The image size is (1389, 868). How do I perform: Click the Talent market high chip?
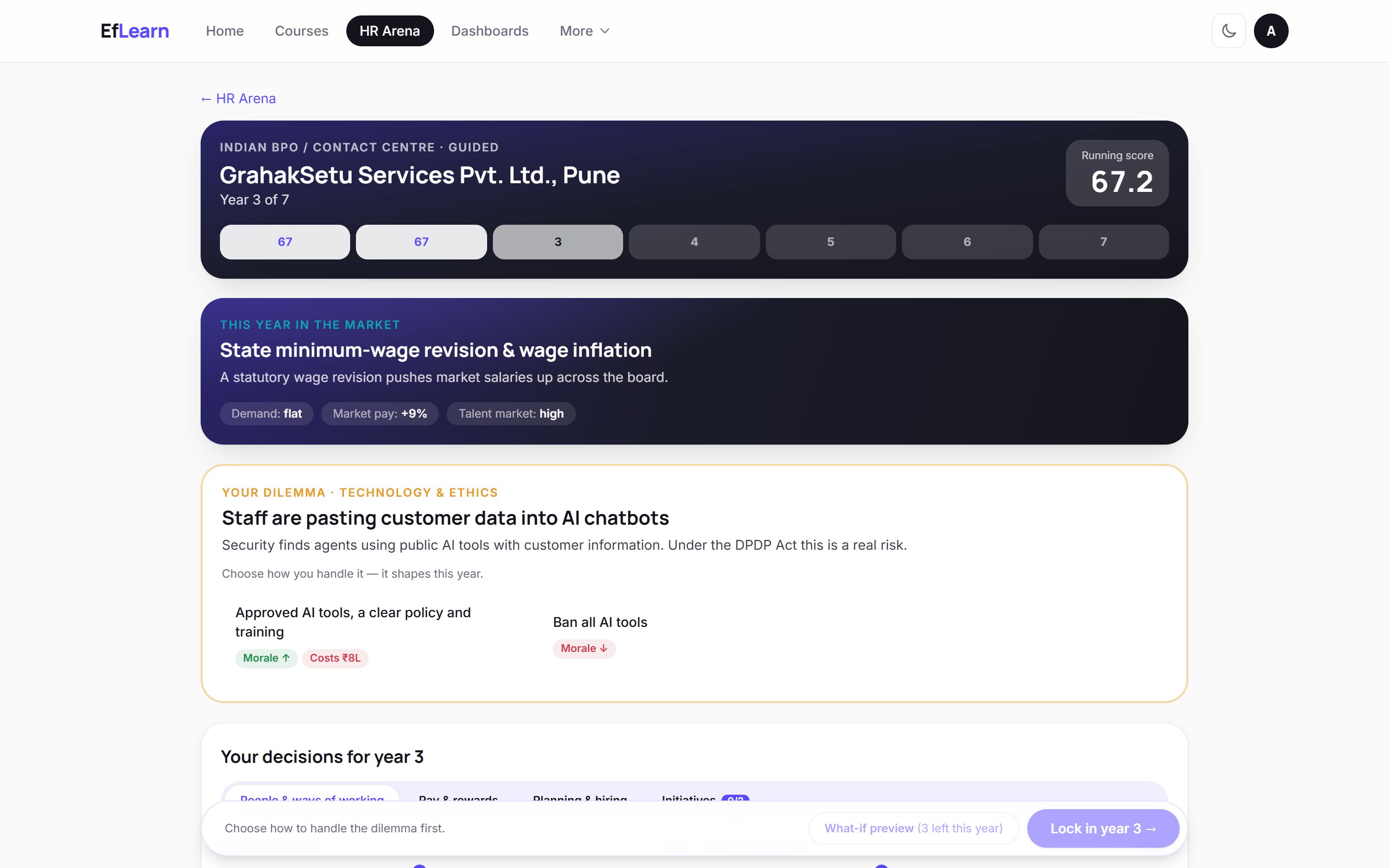pos(511,413)
